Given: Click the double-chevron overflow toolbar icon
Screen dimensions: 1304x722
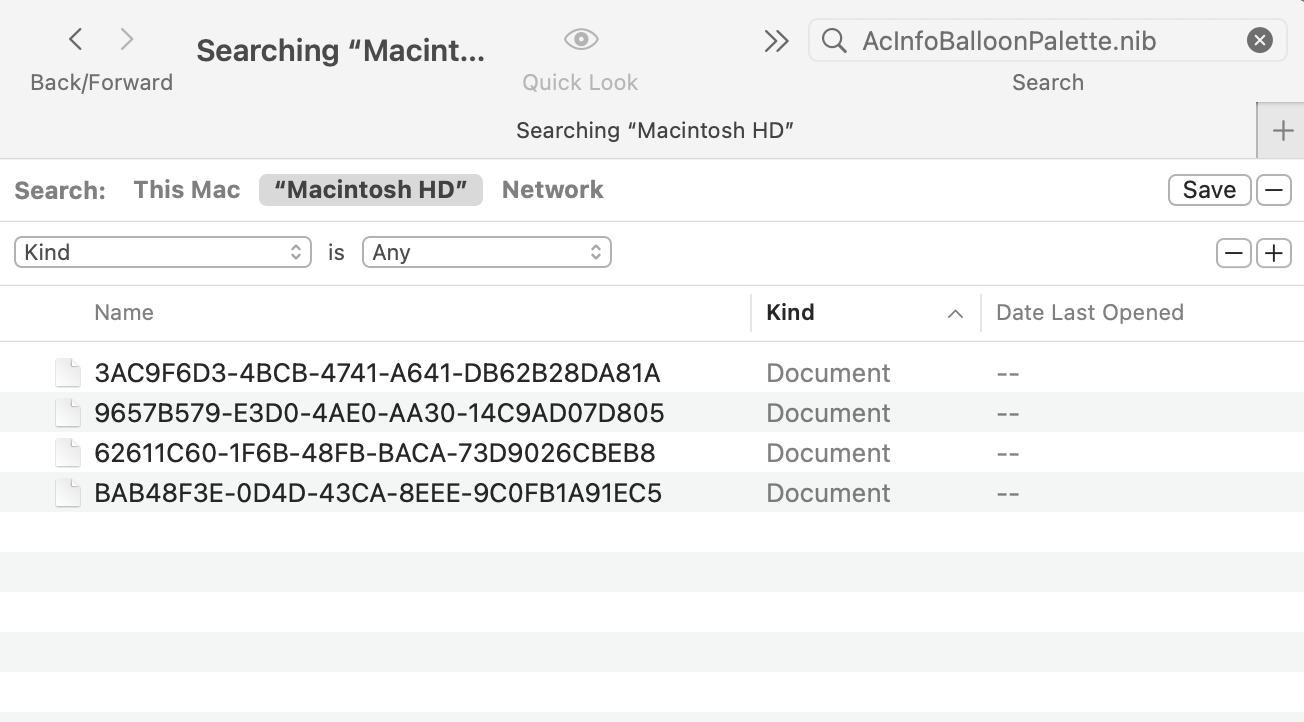Looking at the screenshot, I should [x=775, y=42].
